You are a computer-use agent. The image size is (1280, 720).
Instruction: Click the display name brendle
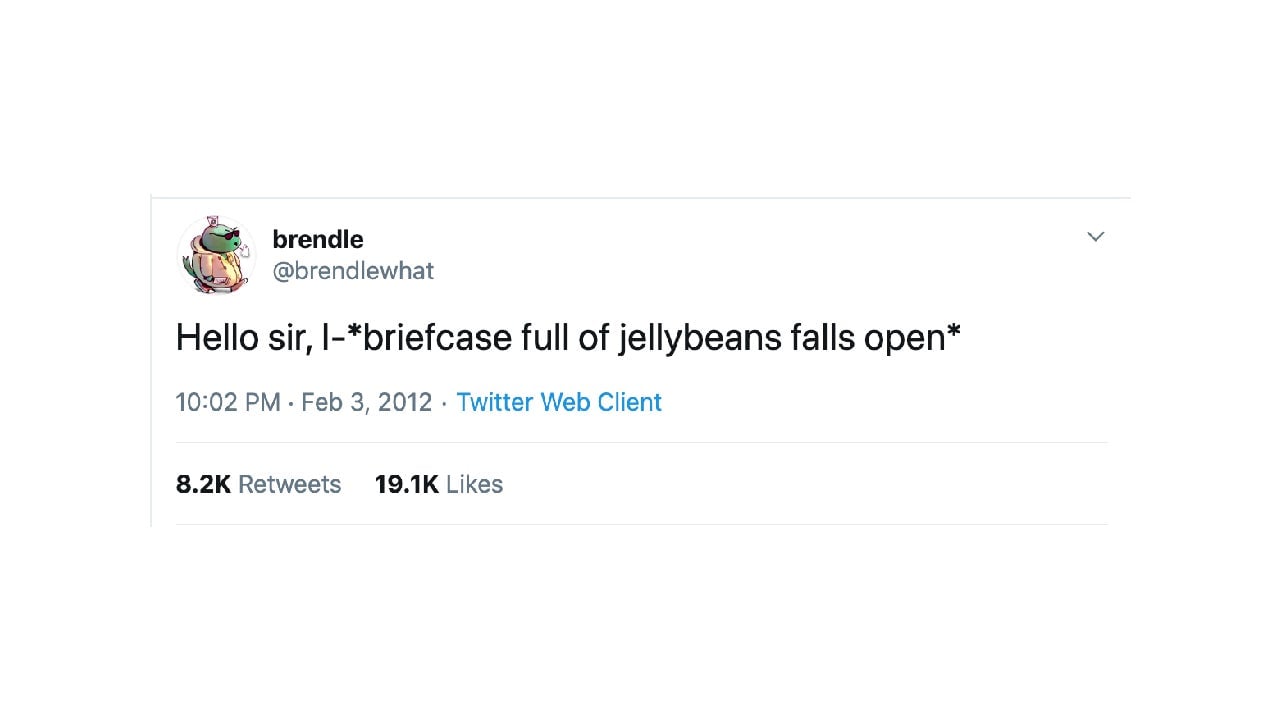pos(317,239)
